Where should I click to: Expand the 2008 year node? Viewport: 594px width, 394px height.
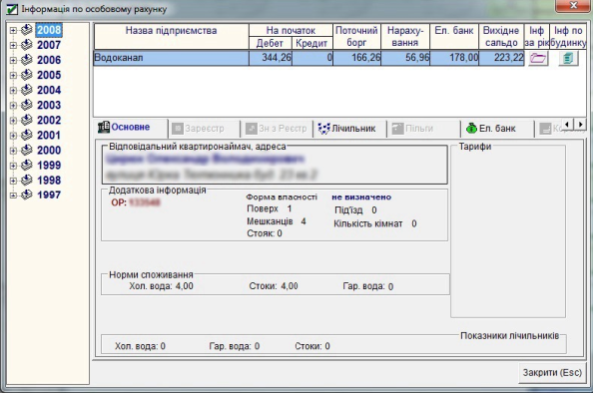tap(13, 30)
